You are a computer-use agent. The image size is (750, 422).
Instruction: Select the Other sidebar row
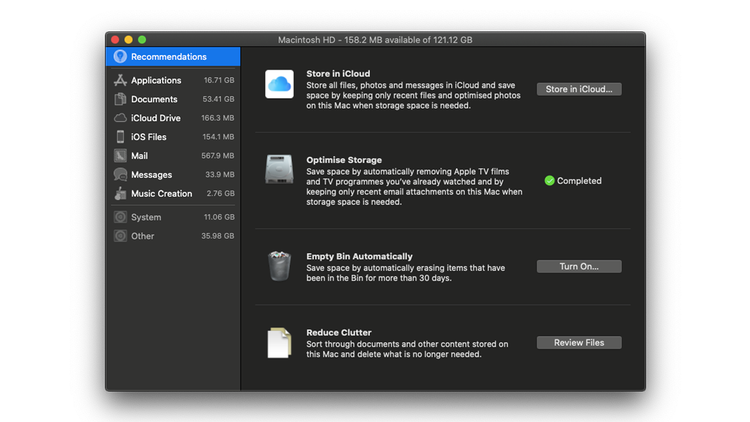(173, 236)
